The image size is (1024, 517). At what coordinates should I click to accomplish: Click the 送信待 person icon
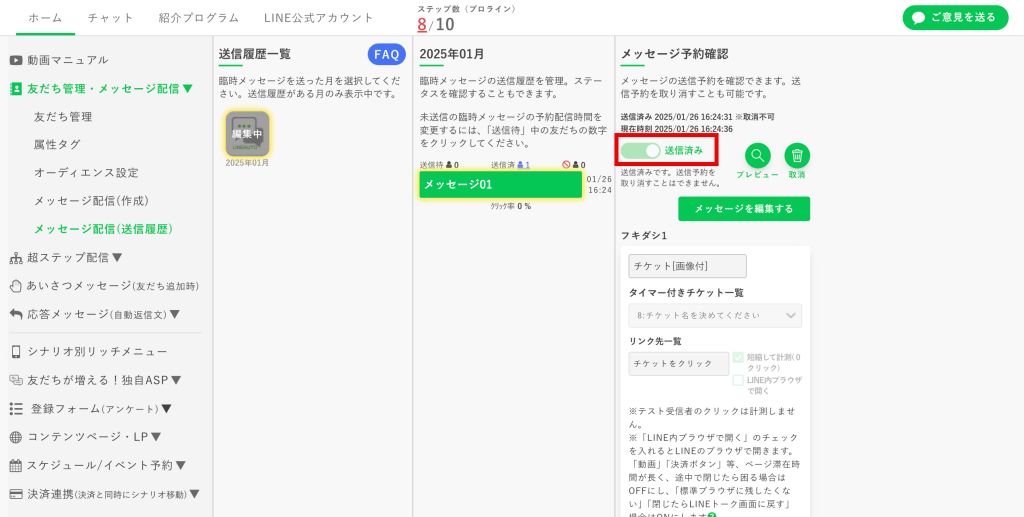coord(449,165)
